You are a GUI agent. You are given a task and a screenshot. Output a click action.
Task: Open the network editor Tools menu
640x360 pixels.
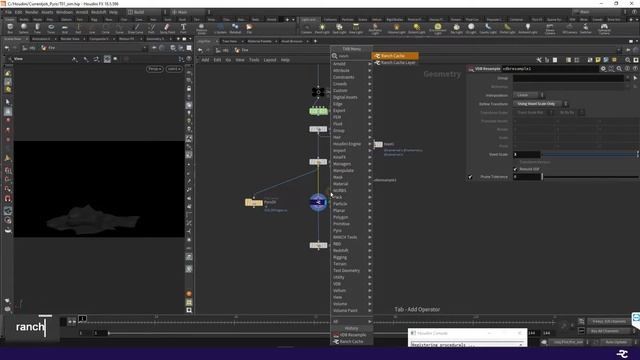(x=254, y=60)
